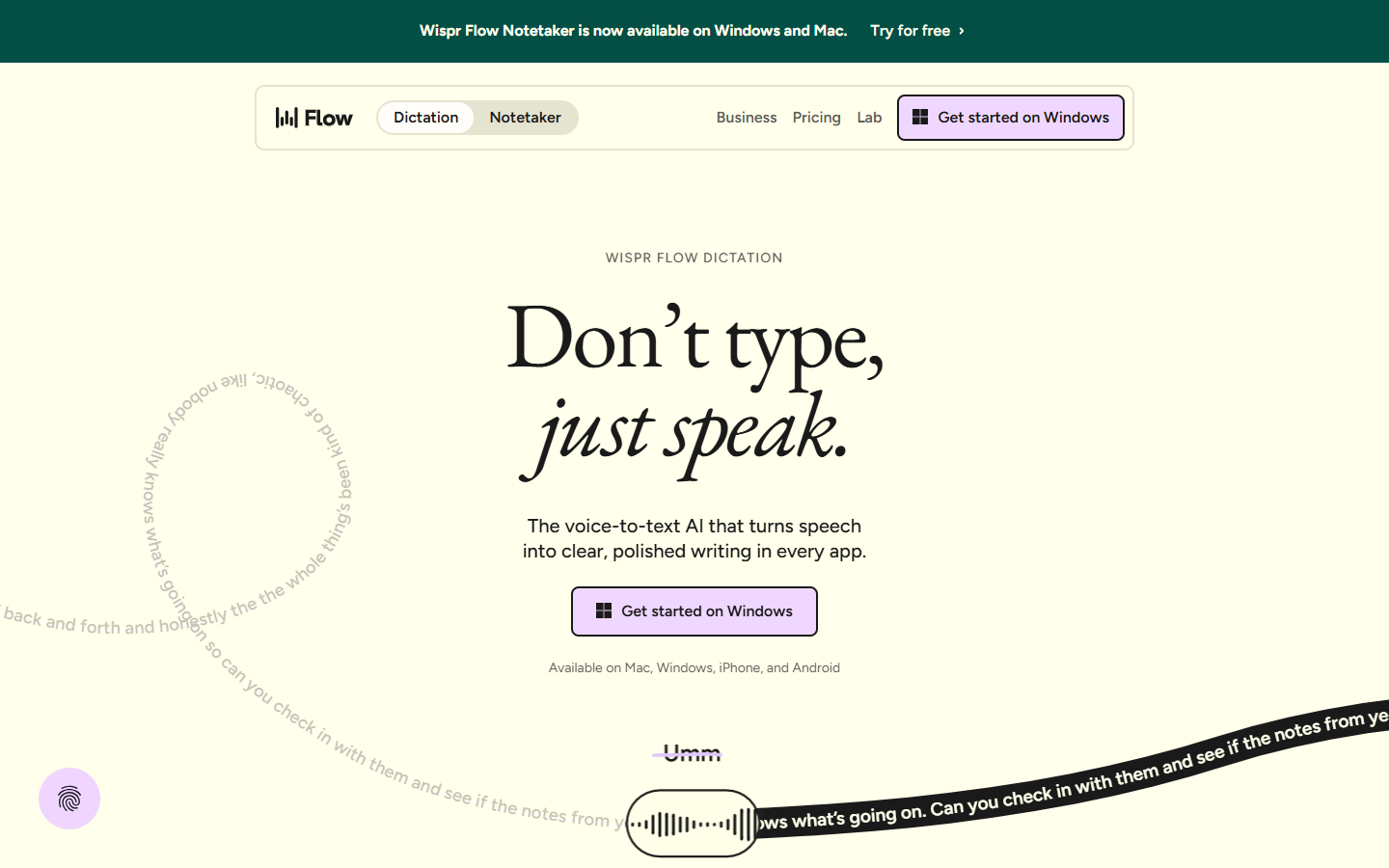Go to the Pricing page
Viewport: 1389px width, 868px height.
(816, 118)
